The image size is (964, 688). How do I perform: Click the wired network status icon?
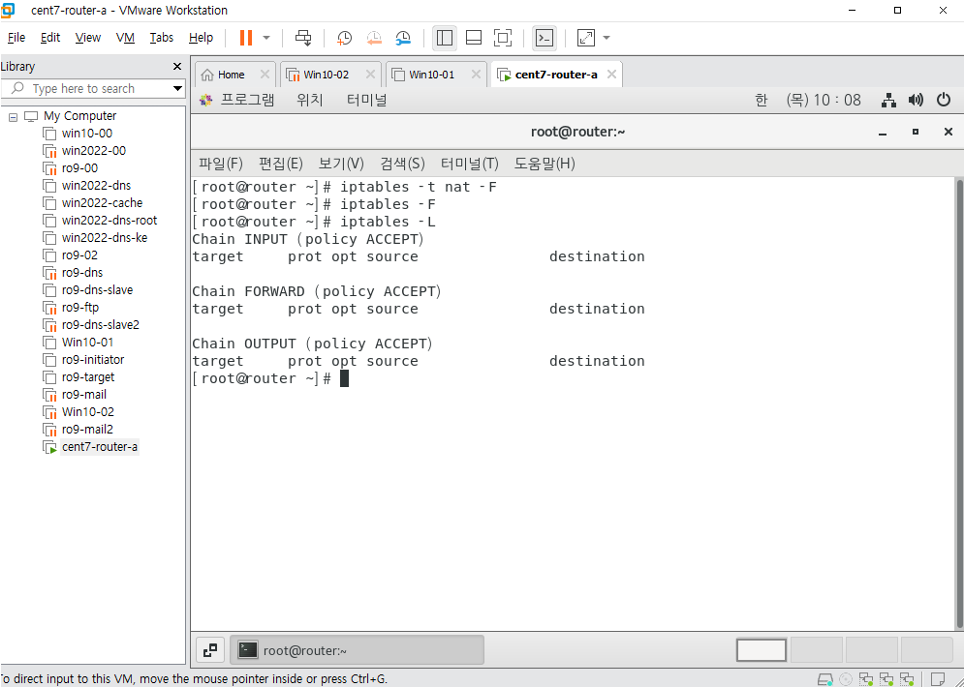point(888,100)
